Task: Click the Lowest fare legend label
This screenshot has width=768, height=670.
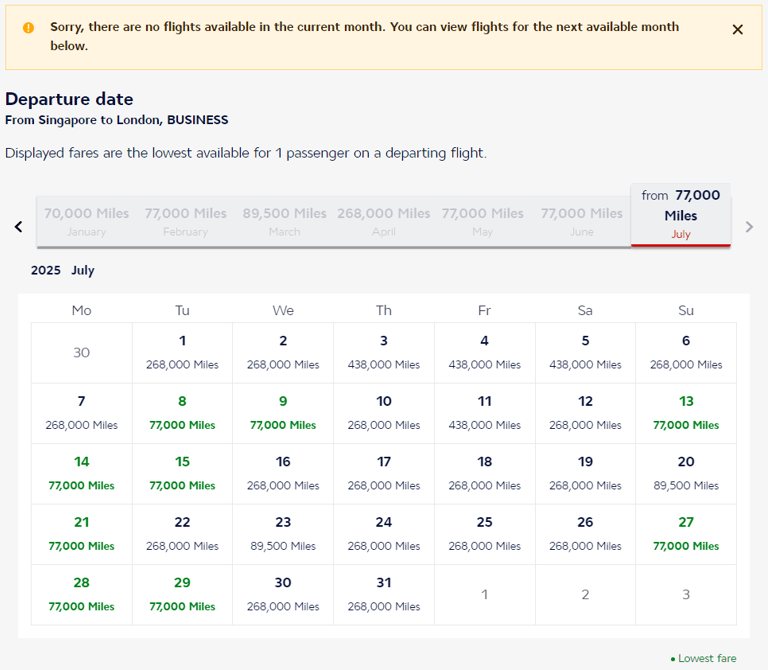Action: pos(706,658)
